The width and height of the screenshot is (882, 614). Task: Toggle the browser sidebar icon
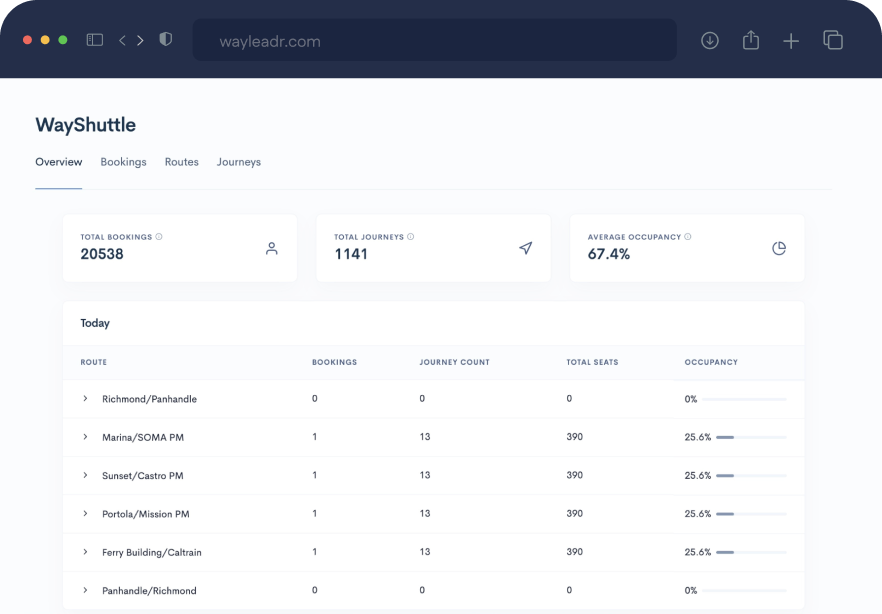94,40
